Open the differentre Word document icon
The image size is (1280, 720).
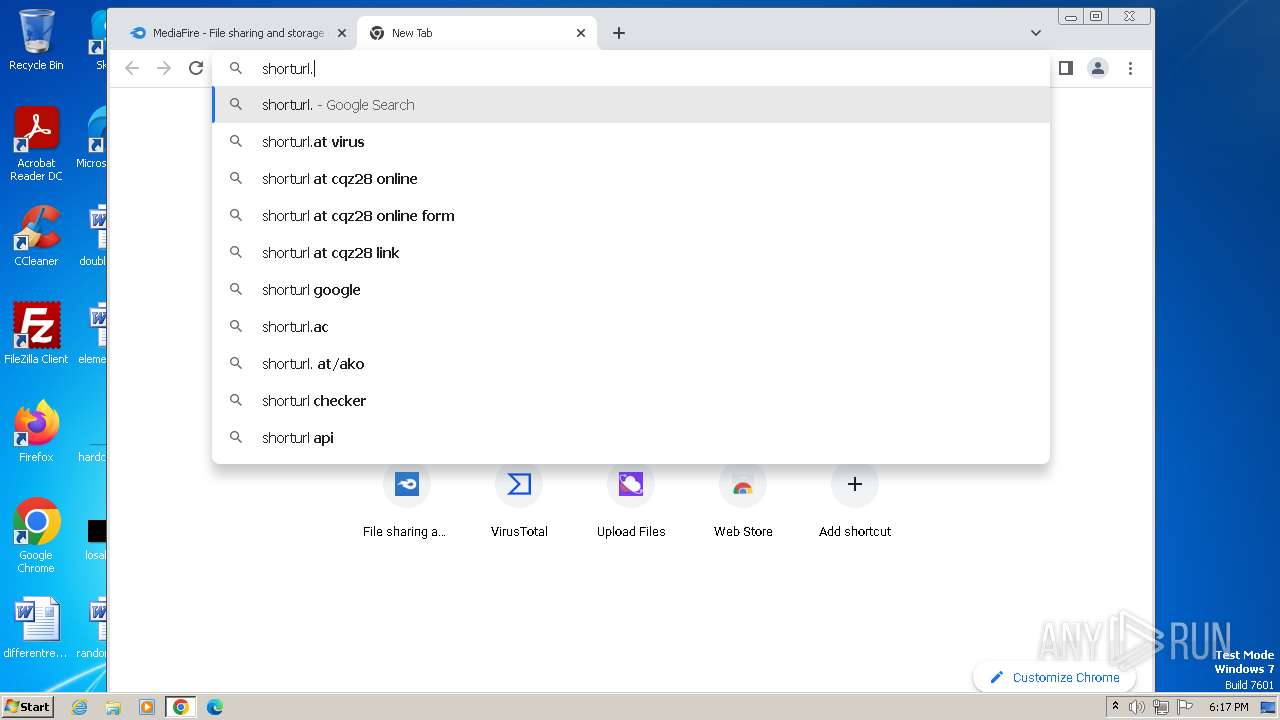coord(36,628)
